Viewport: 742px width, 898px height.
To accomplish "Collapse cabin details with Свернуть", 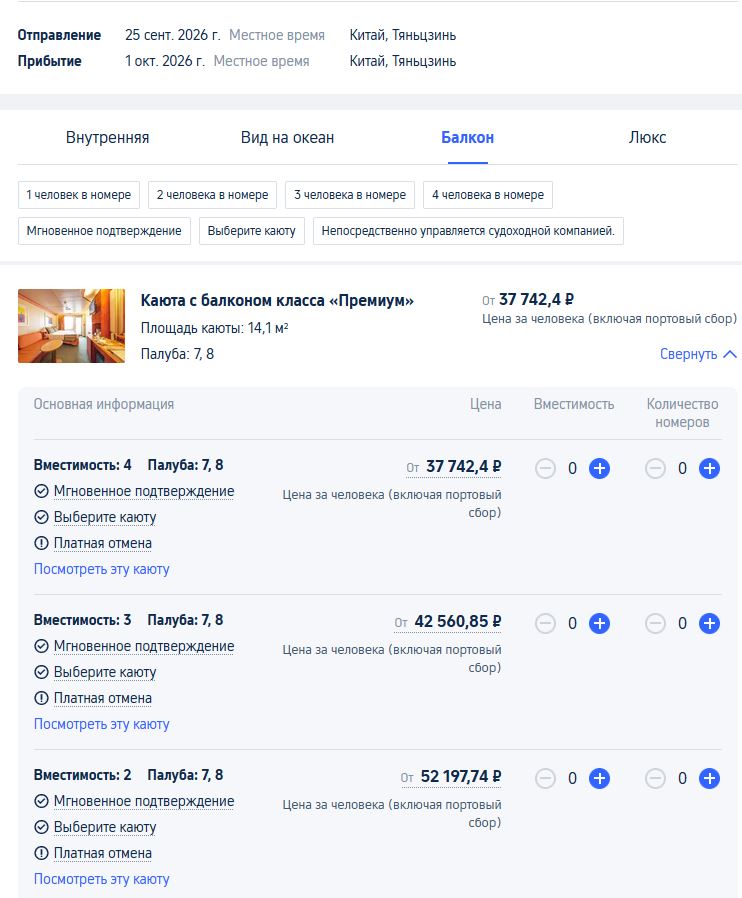I will point(698,354).
